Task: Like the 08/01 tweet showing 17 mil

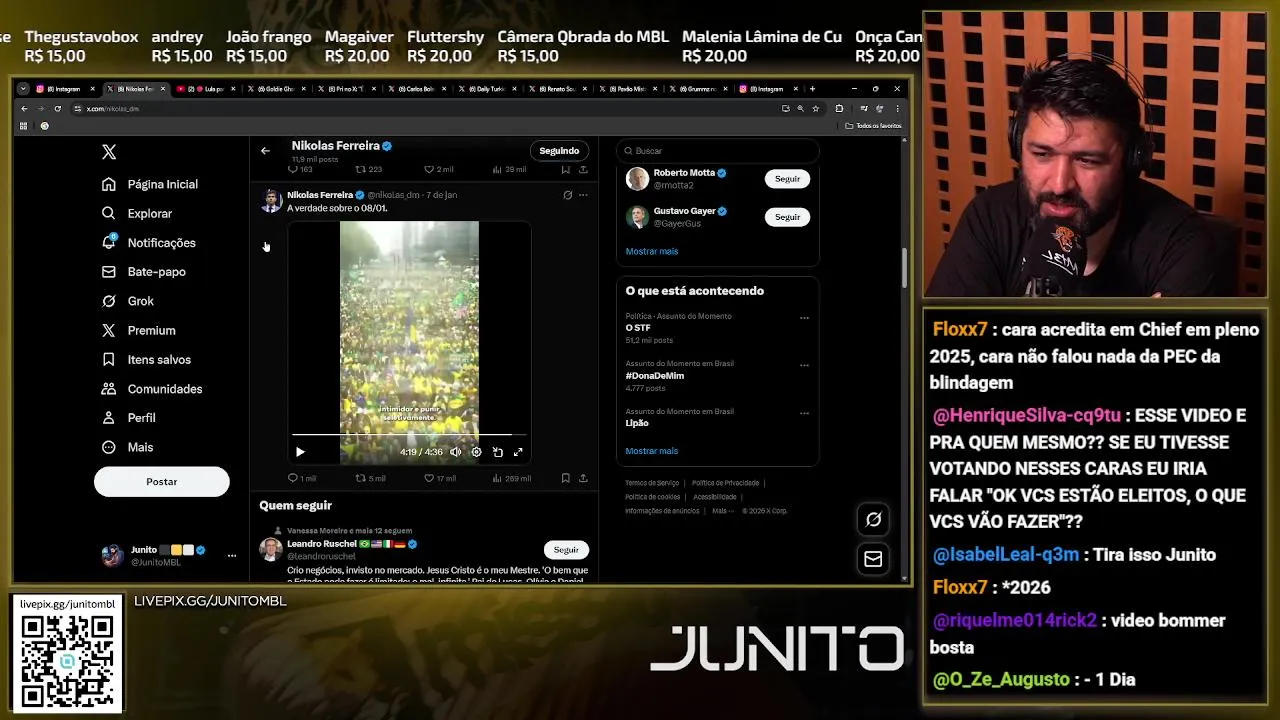Action: [x=440, y=478]
